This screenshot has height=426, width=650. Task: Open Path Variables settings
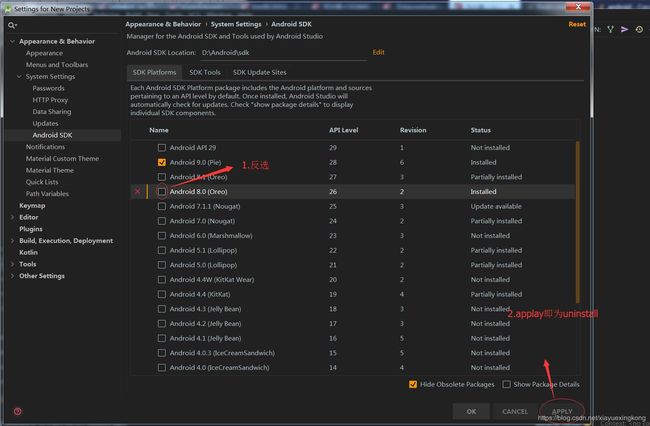(47, 194)
